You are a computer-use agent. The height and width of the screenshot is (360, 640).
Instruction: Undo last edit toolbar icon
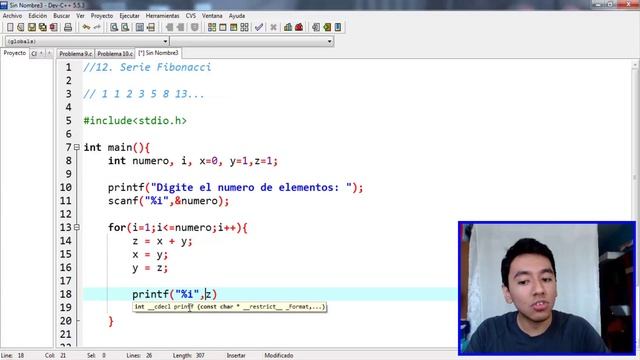point(86,27)
